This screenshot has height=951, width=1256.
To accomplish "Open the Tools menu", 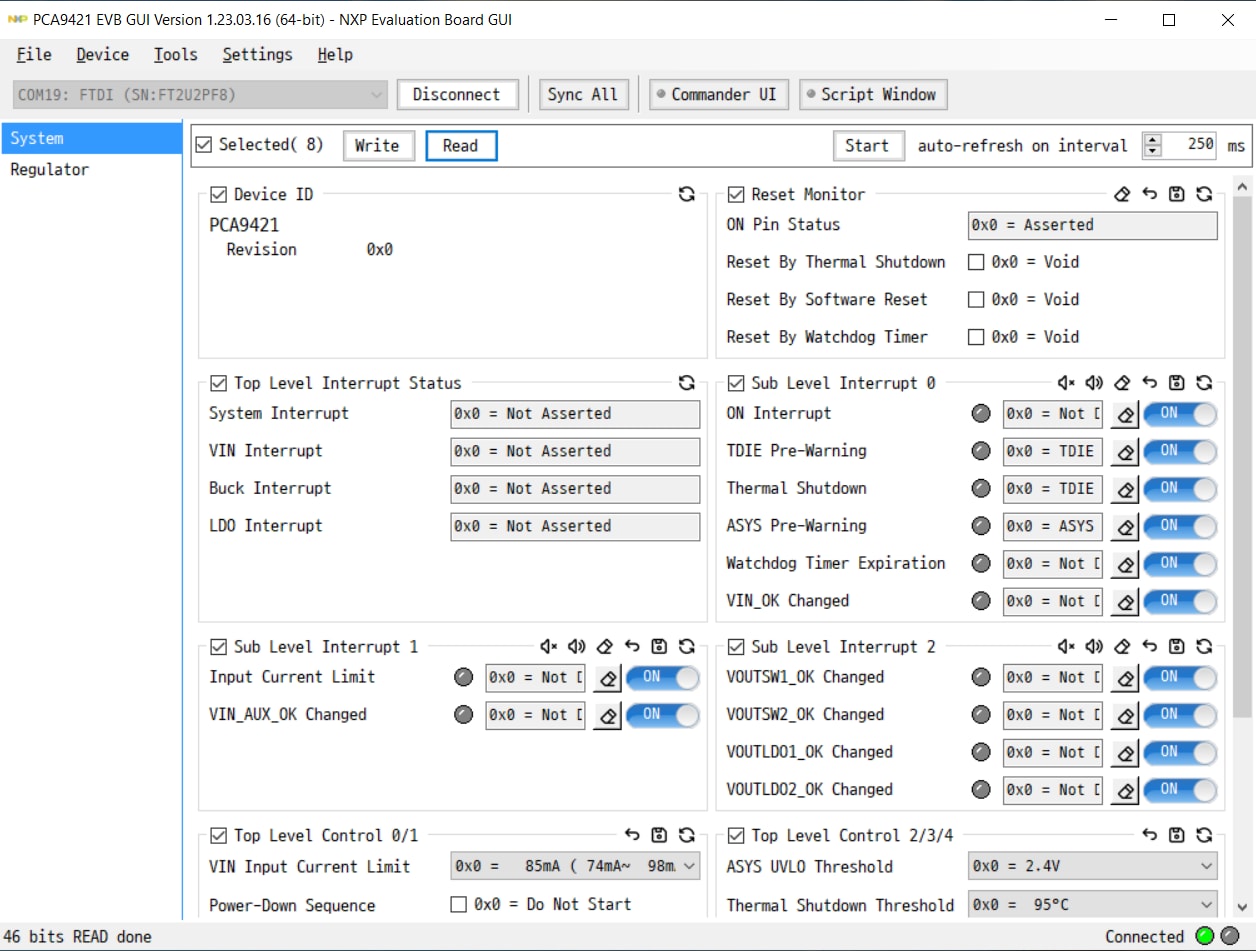I will [175, 55].
